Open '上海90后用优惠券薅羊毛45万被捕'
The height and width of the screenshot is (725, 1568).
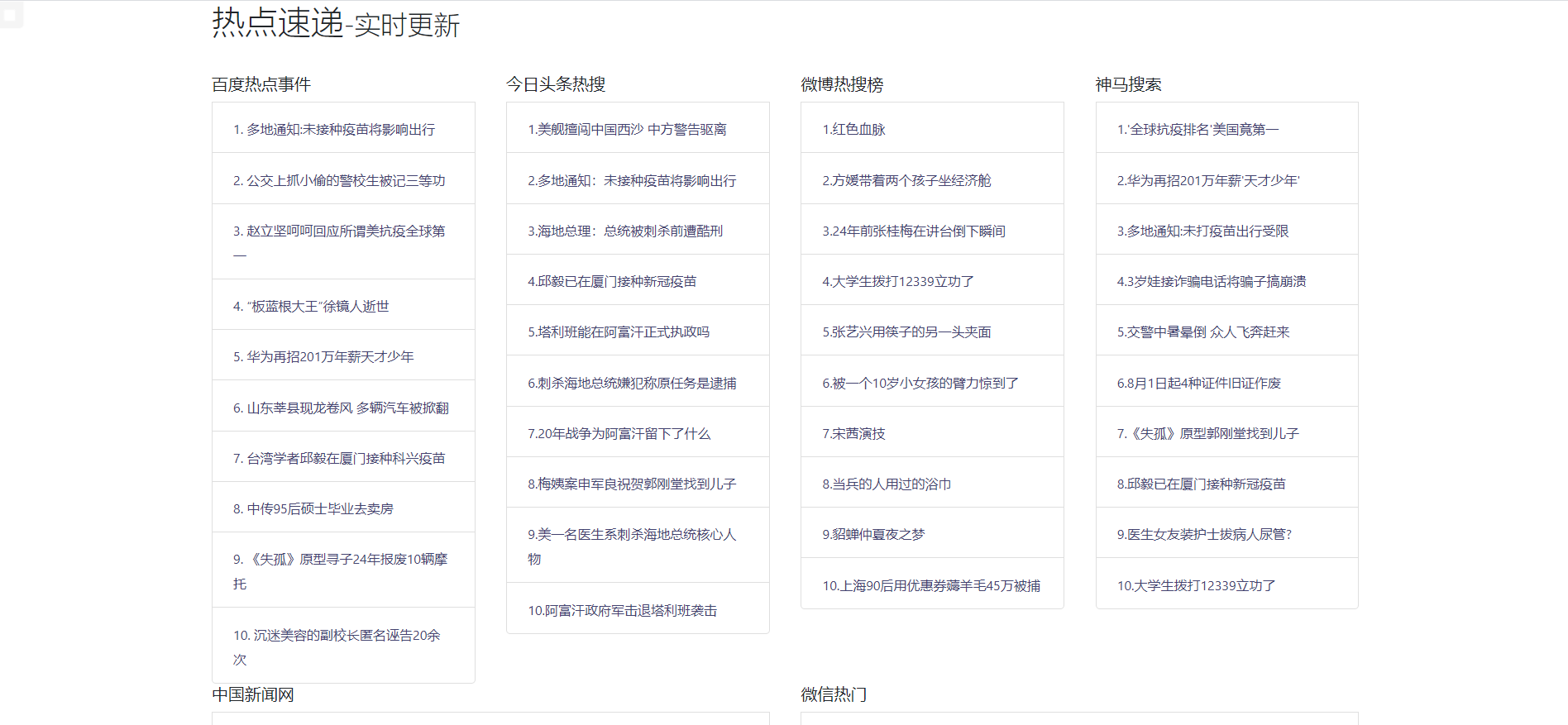point(931,586)
